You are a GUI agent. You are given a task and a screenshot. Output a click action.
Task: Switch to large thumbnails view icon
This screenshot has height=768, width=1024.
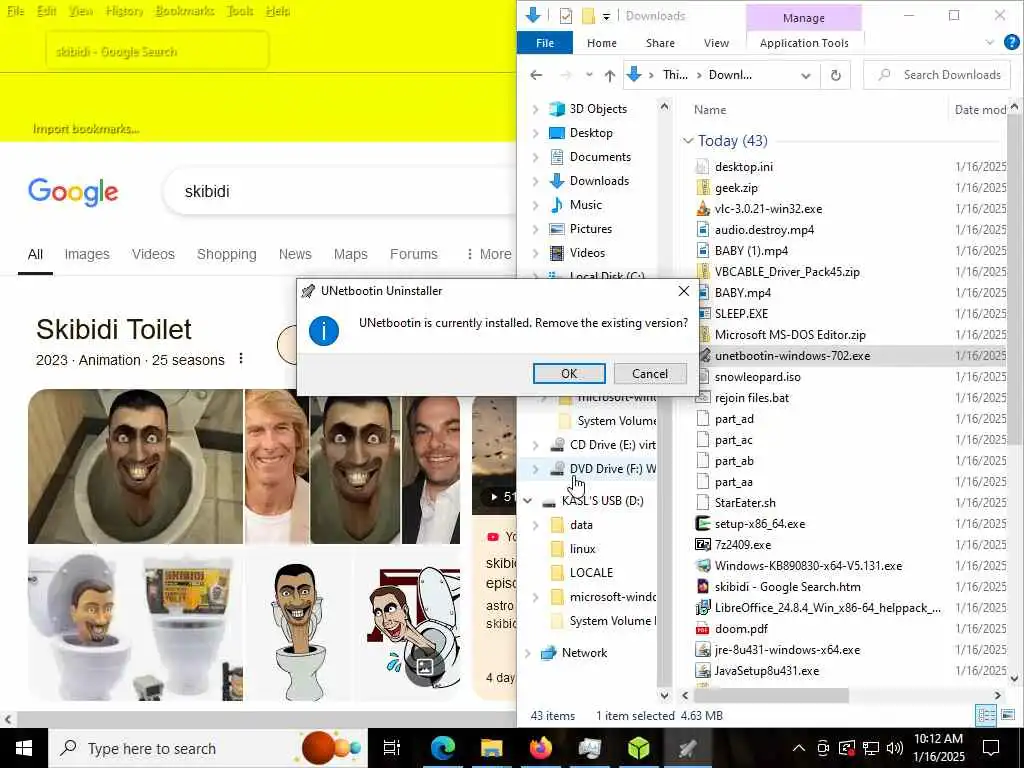(x=1007, y=716)
